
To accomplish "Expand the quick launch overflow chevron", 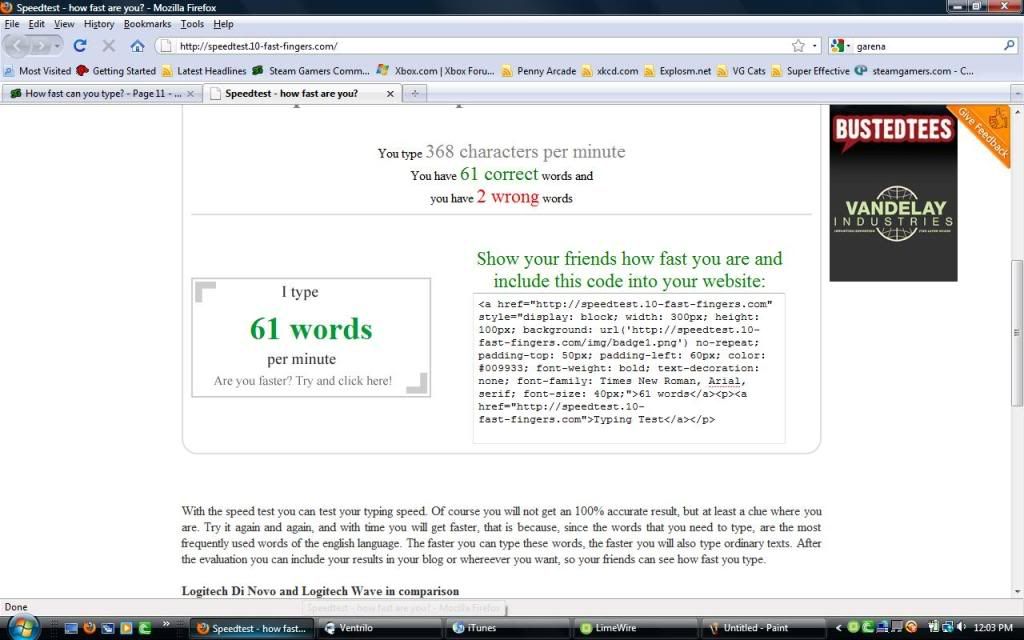I will pos(166,624).
